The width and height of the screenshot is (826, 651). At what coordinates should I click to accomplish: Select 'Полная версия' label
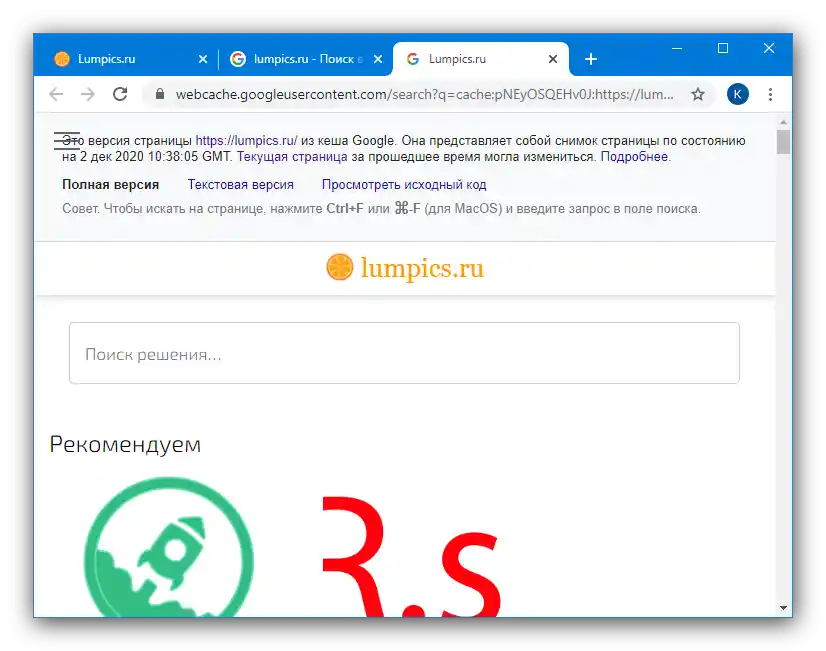[111, 185]
